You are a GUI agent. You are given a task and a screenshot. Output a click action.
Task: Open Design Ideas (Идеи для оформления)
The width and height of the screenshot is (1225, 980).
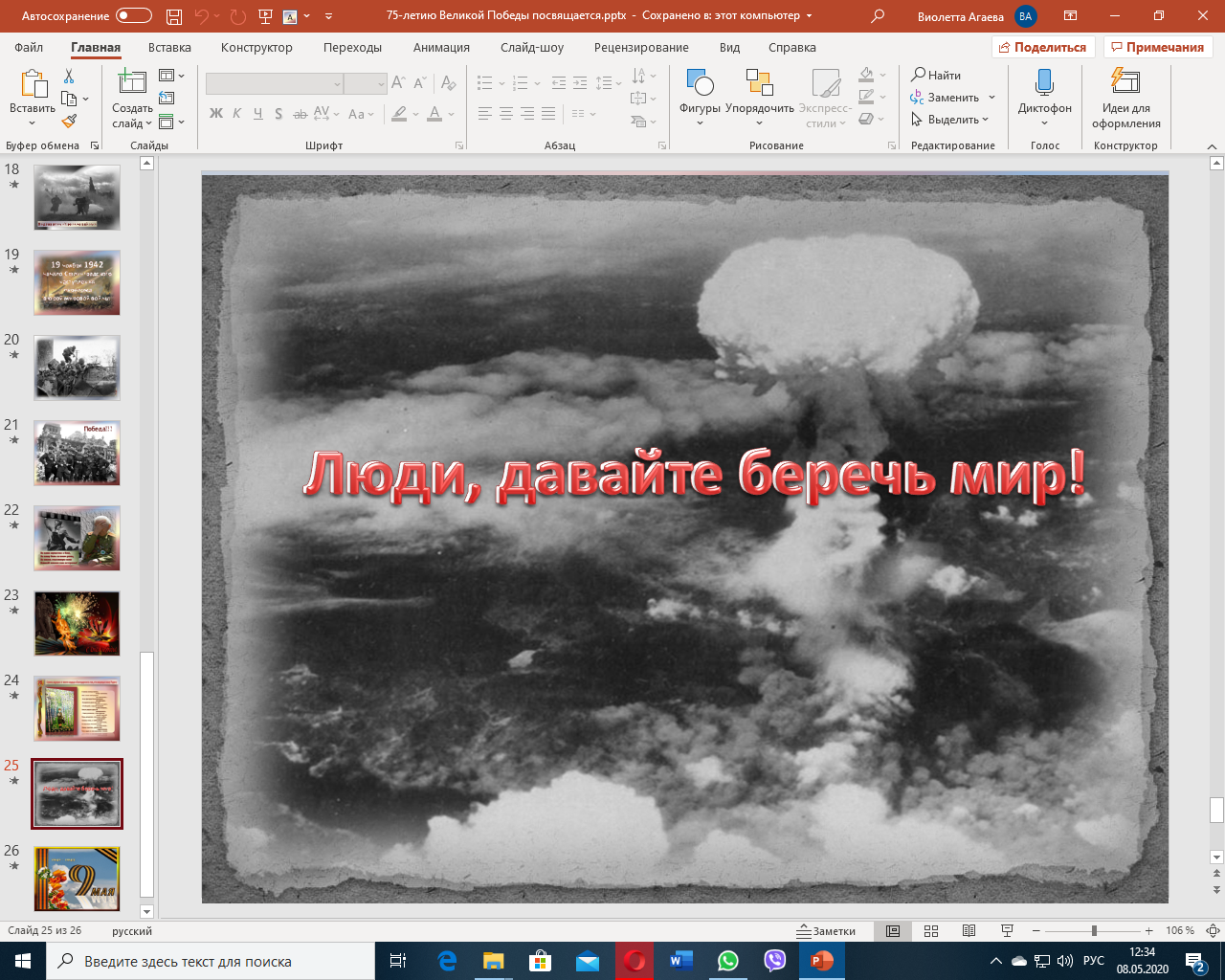[x=1125, y=96]
